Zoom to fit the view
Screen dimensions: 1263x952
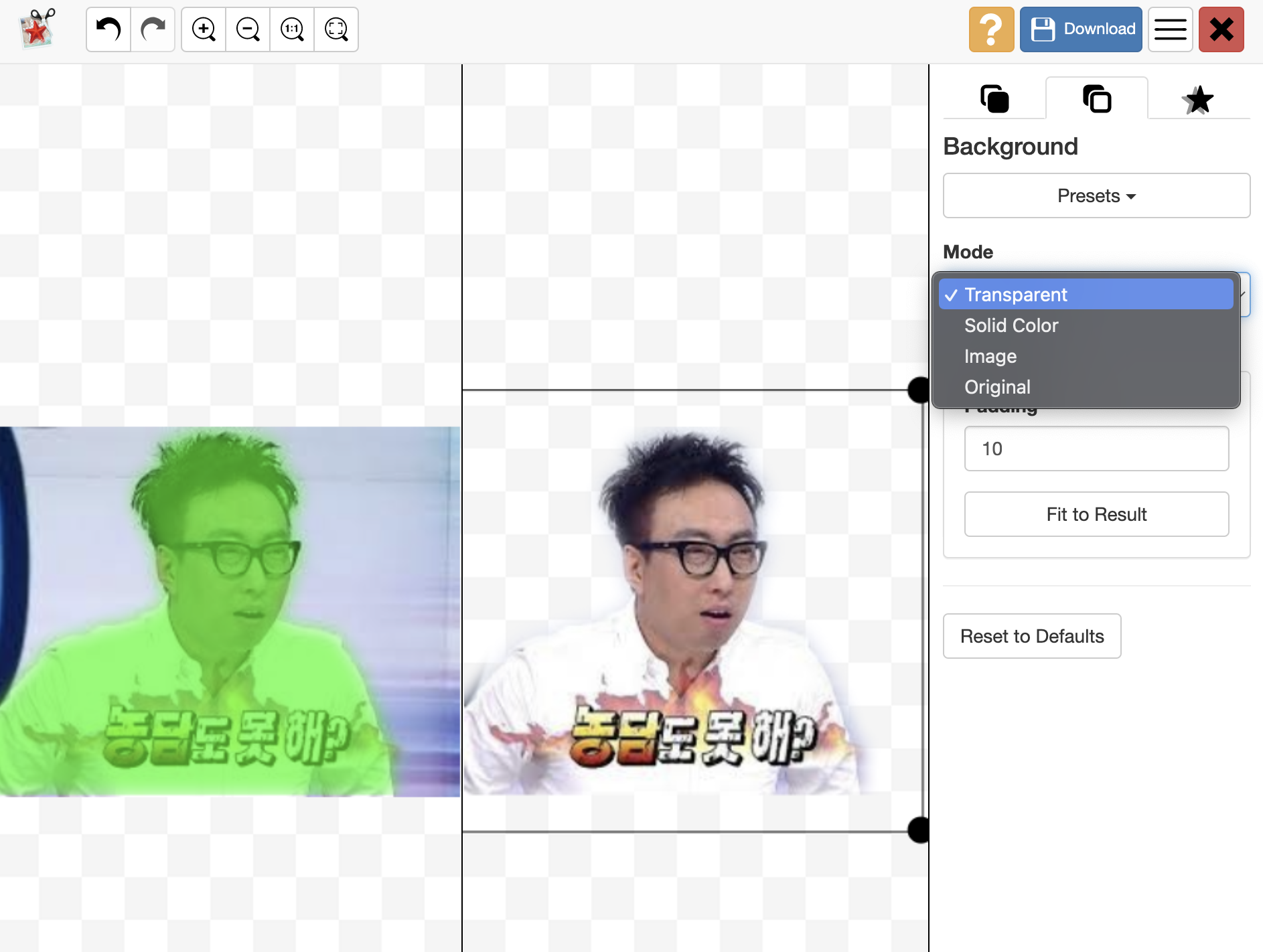336,29
